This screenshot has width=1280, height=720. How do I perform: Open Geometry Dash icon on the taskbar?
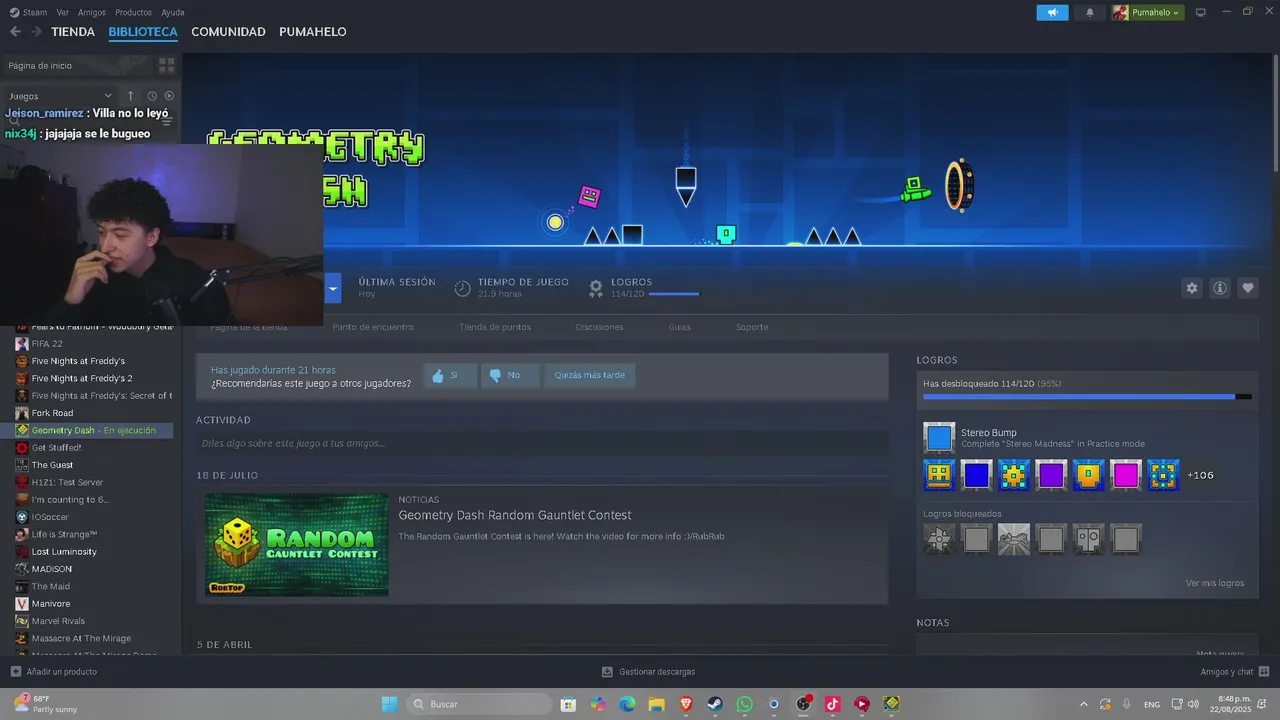891,704
